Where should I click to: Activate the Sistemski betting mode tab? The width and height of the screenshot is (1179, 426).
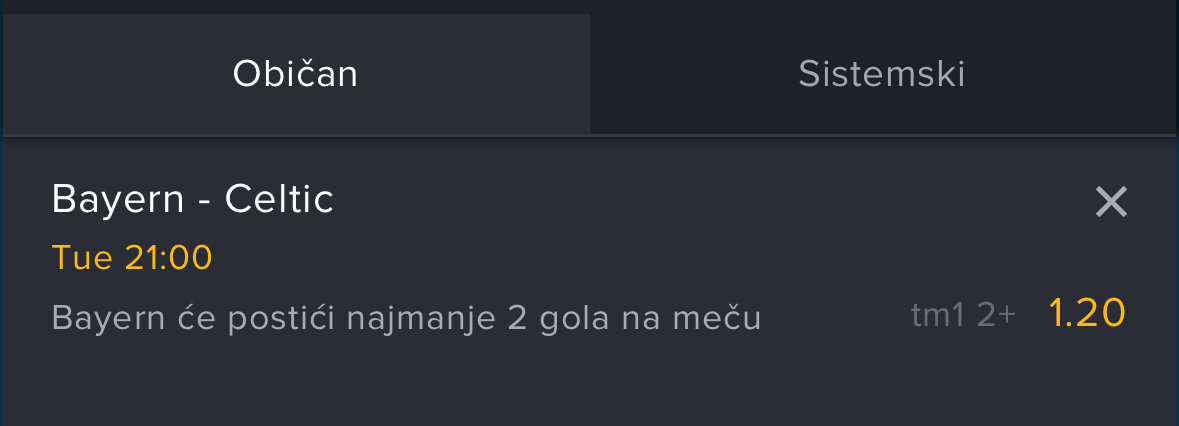coord(881,74)
